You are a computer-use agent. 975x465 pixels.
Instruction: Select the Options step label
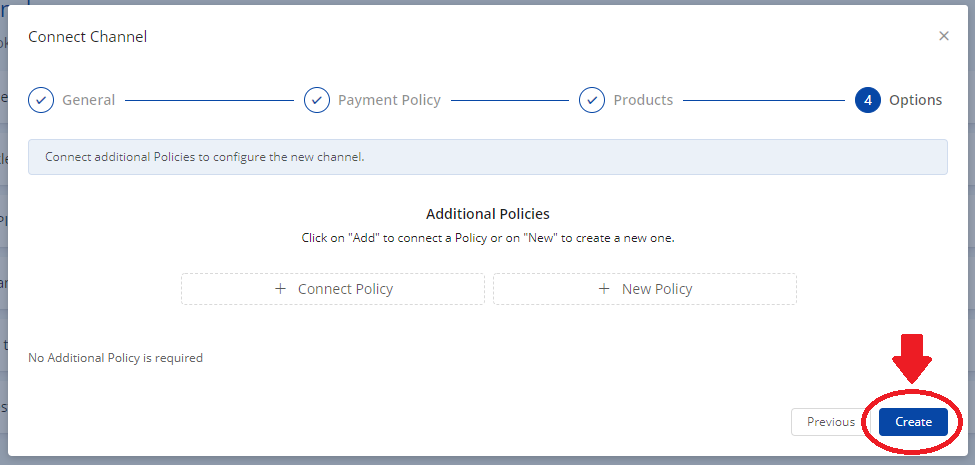[915, 100]
